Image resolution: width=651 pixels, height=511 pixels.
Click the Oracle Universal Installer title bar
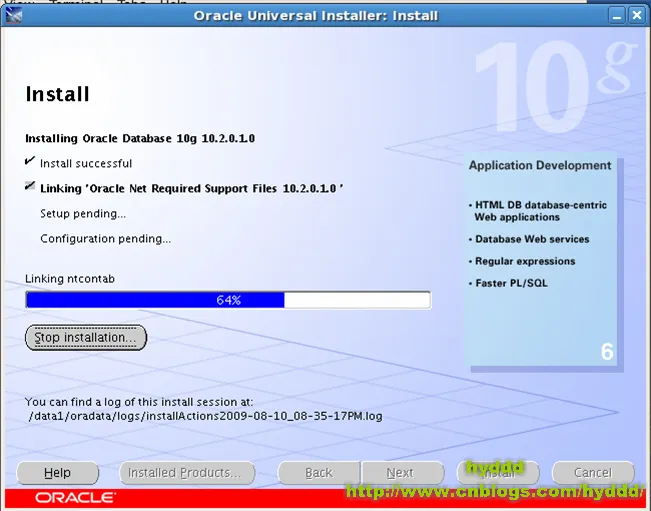[316, 16]
